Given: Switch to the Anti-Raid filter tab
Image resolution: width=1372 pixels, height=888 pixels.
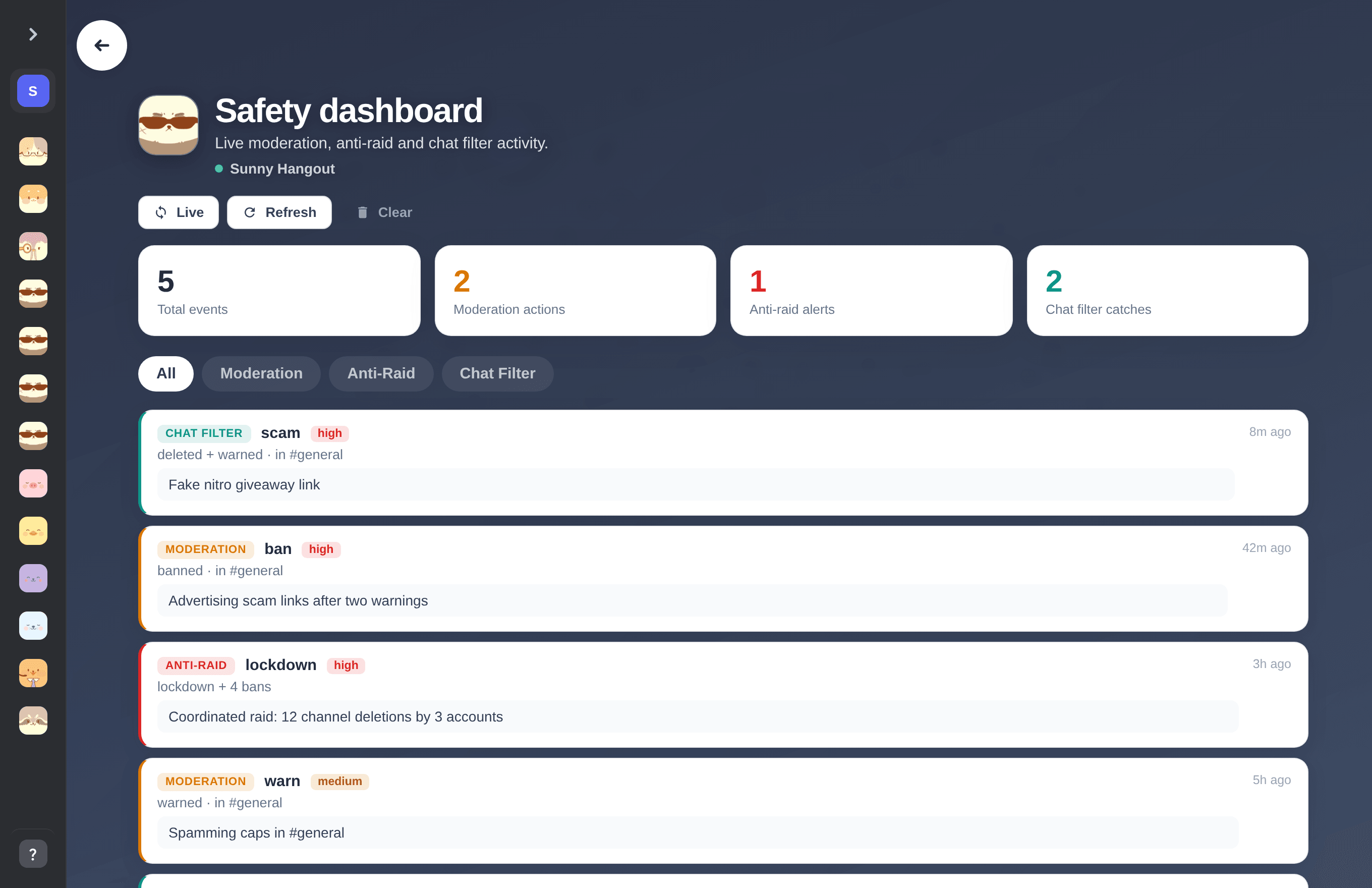Looking at the screenshot, I should [381, 374].
